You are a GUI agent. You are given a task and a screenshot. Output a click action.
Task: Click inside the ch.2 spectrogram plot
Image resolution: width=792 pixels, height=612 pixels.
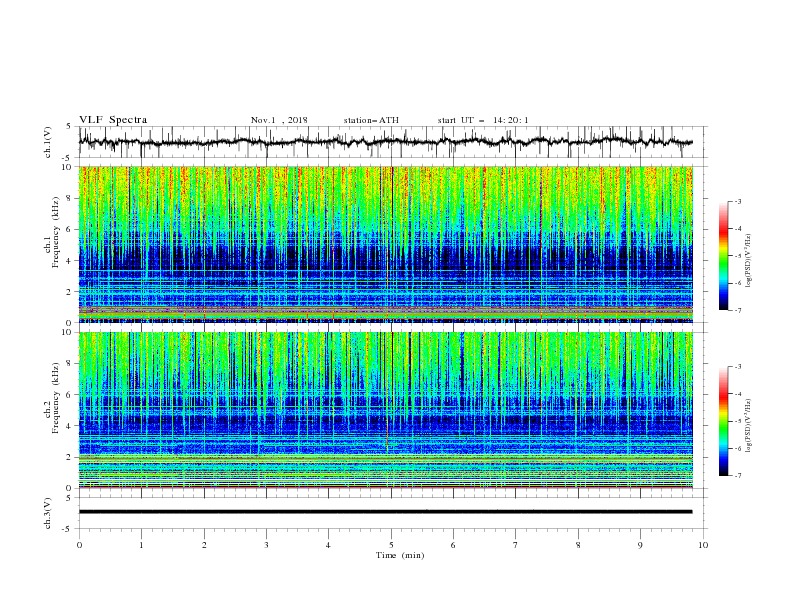click(386, 410)
